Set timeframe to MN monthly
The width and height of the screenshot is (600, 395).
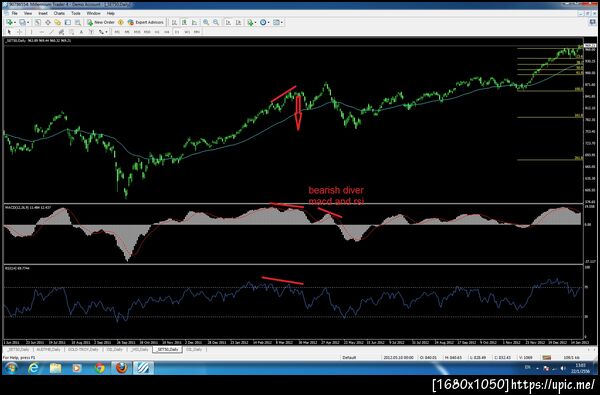coord(197,32)
